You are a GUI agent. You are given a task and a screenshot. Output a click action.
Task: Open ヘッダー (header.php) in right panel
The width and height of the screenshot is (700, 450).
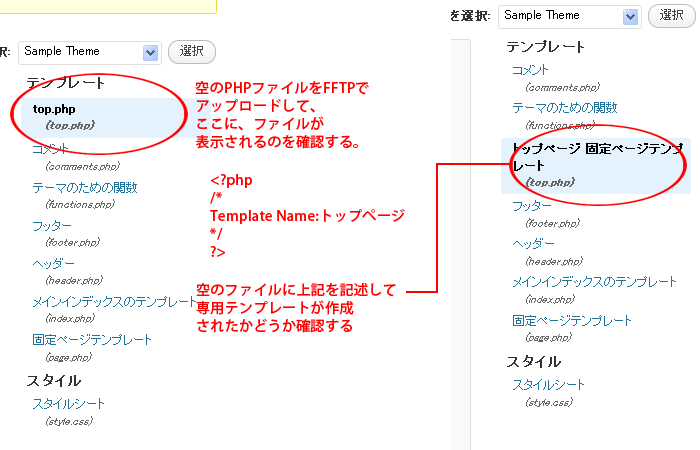click(x=532, y=244)
